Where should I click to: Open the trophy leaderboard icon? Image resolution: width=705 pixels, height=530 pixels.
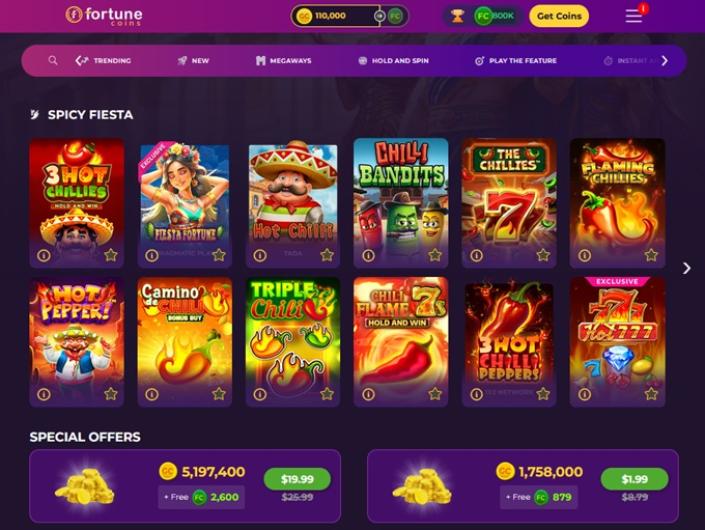[457, 16]
